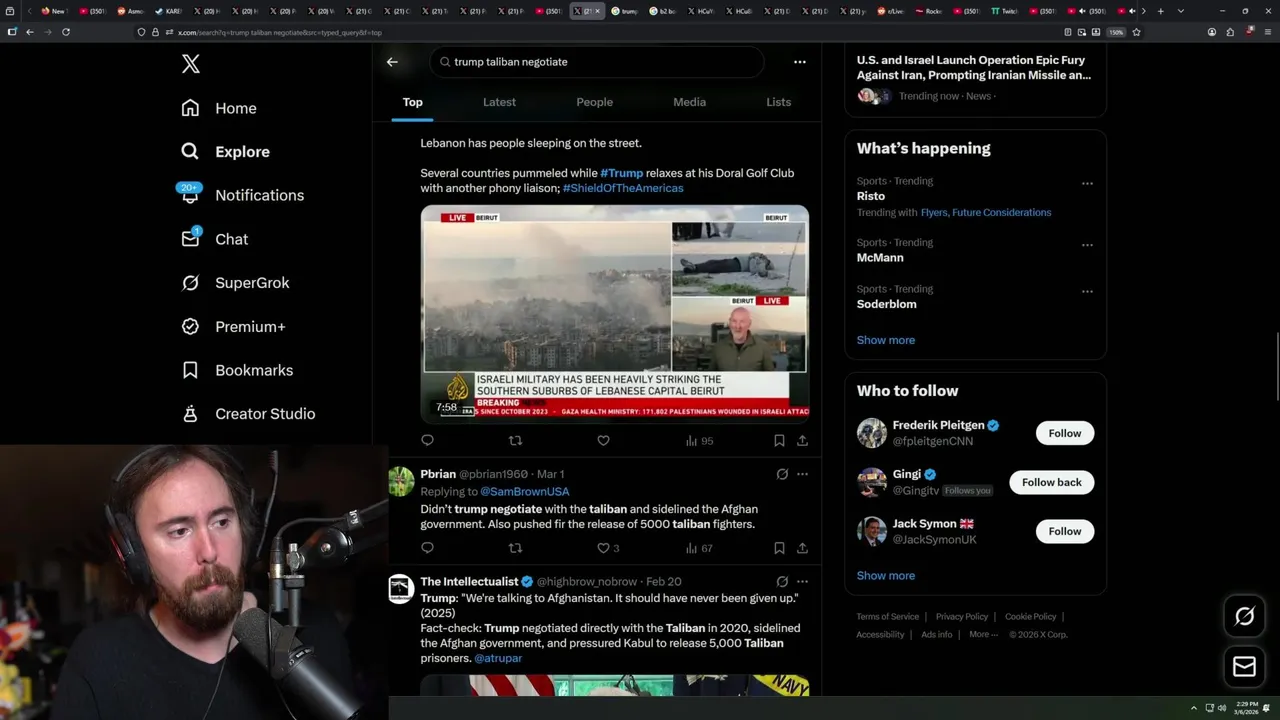
Task: Switch to the Media tab
Action: (x=689, y=102)
